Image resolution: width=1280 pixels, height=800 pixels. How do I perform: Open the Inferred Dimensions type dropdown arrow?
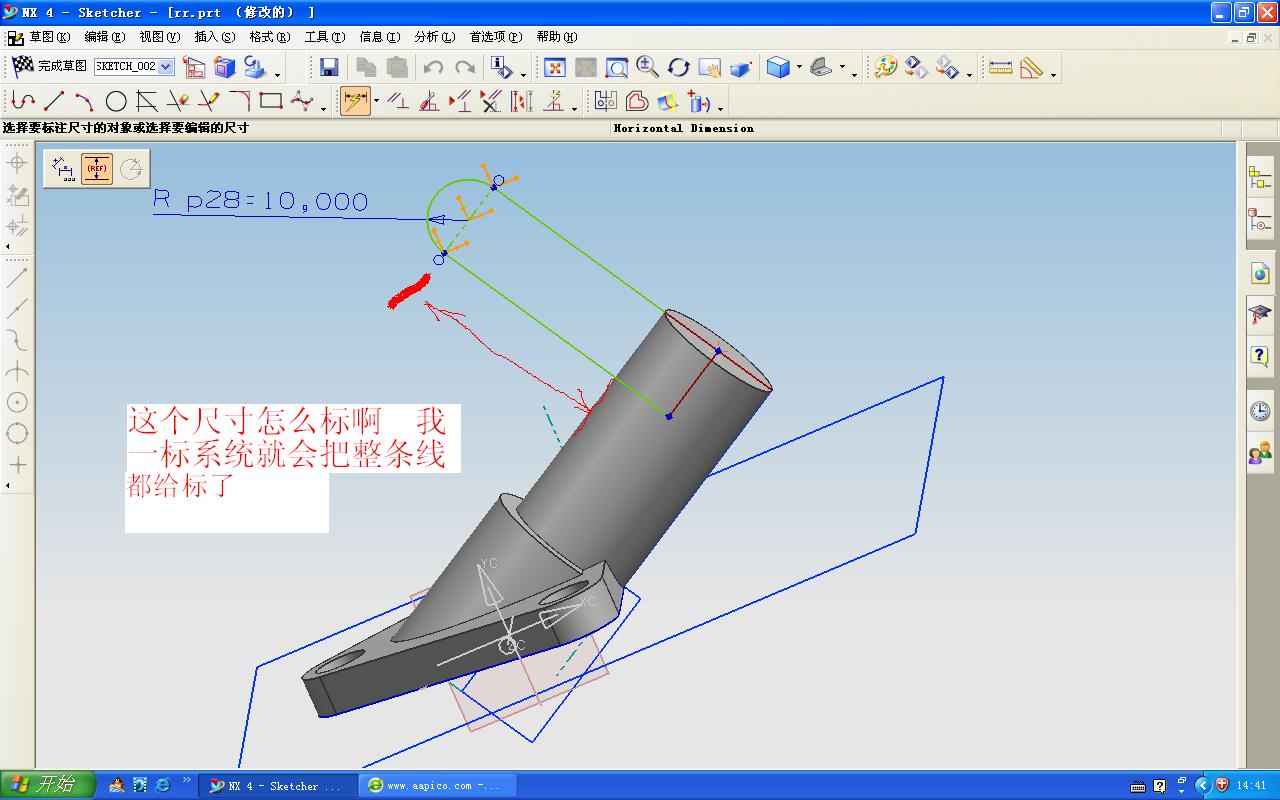point(376,101)
